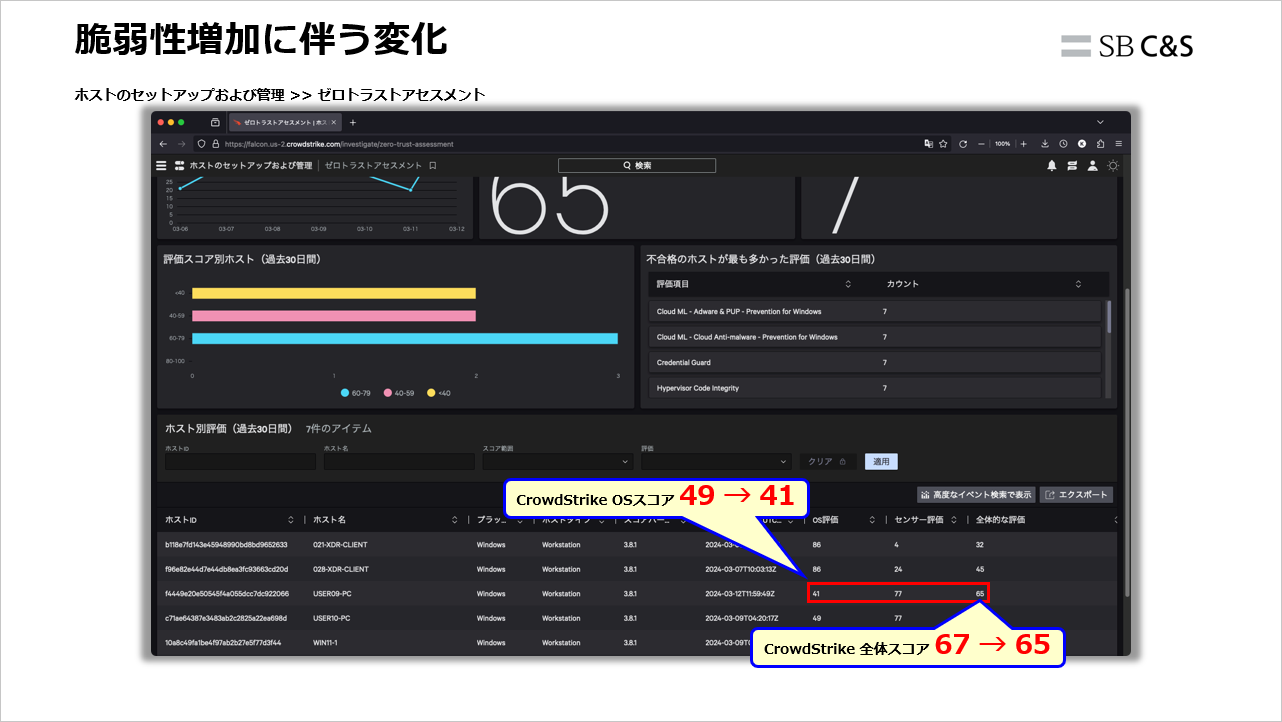Viewport: 1282px width, 722px height.
Task: Open the Falcon hamburger navigation menu
Action: 160,165
